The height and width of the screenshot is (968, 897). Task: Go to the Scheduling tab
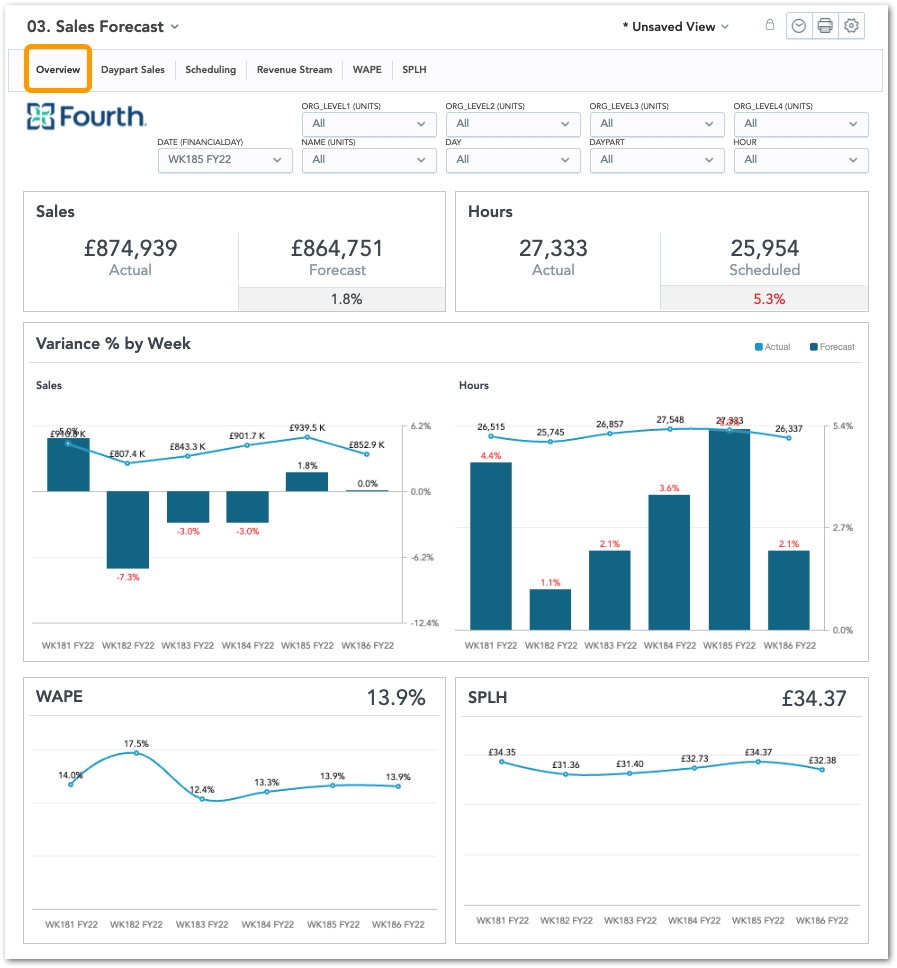click(x=211, y=70)
